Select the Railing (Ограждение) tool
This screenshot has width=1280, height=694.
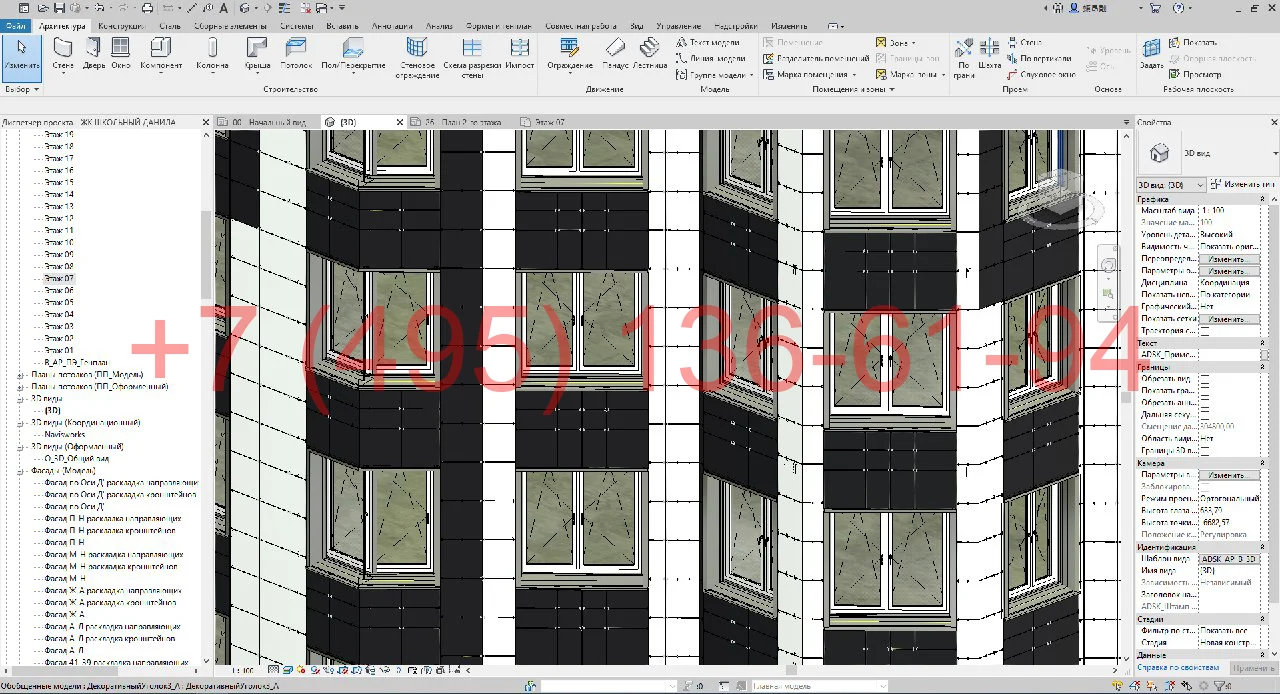[x=570, y=54]
